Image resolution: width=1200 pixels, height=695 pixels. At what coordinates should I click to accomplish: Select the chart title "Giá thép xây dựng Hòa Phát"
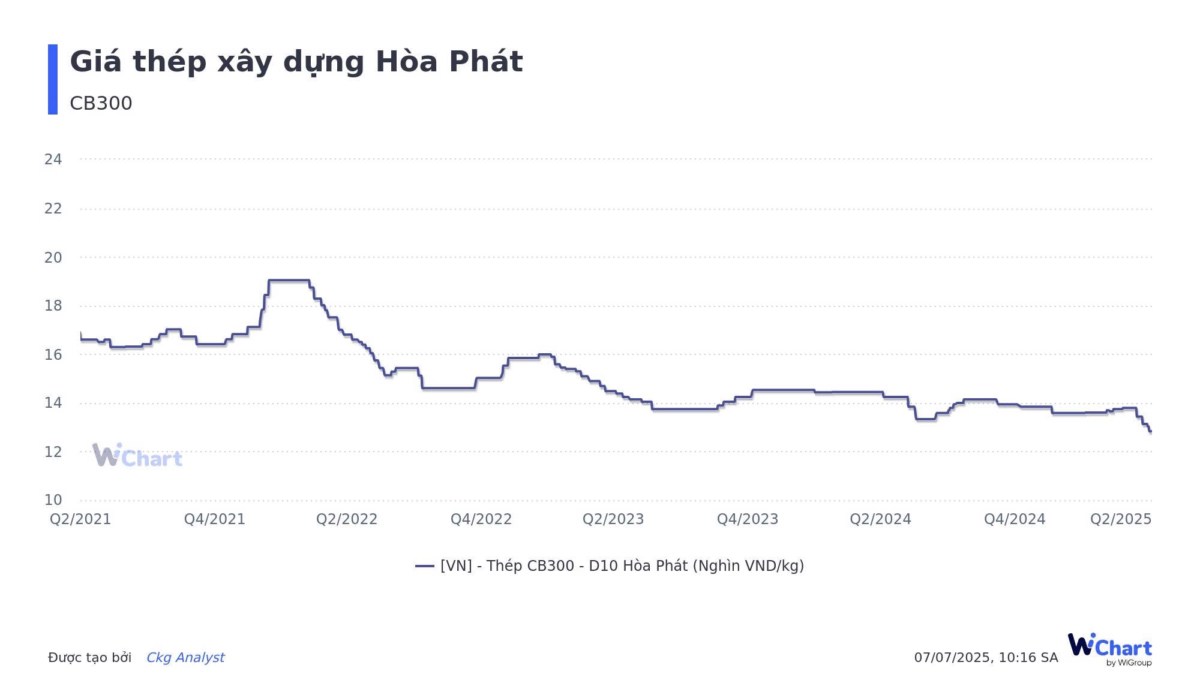pos(296,62)
